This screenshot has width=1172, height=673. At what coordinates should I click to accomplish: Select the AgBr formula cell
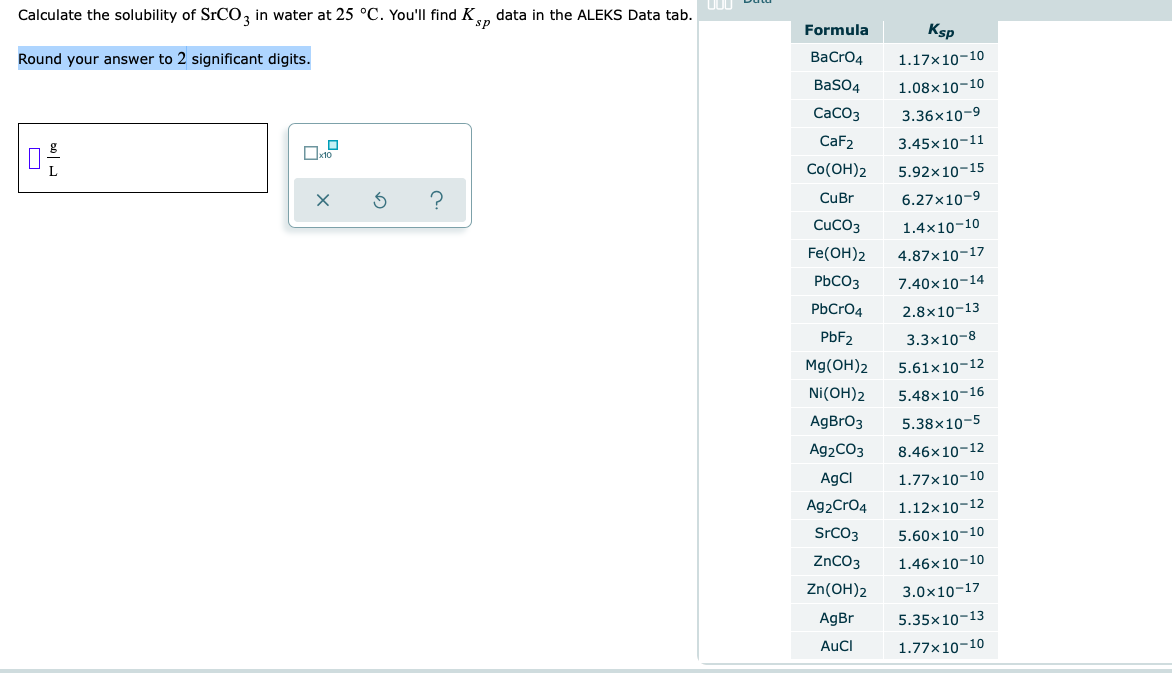click(836, 618)
